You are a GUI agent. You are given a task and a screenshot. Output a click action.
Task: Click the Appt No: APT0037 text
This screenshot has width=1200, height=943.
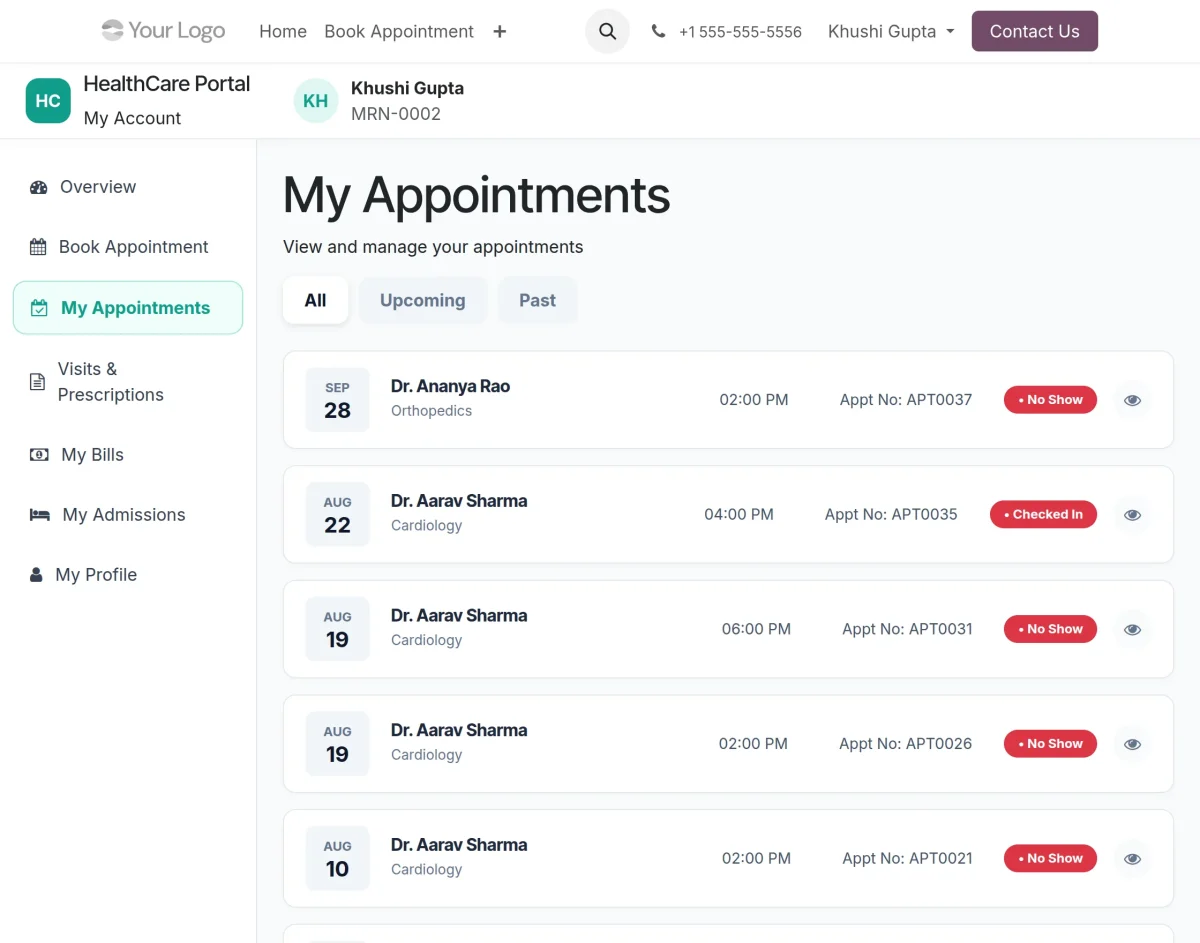click(x=906, y=400)
